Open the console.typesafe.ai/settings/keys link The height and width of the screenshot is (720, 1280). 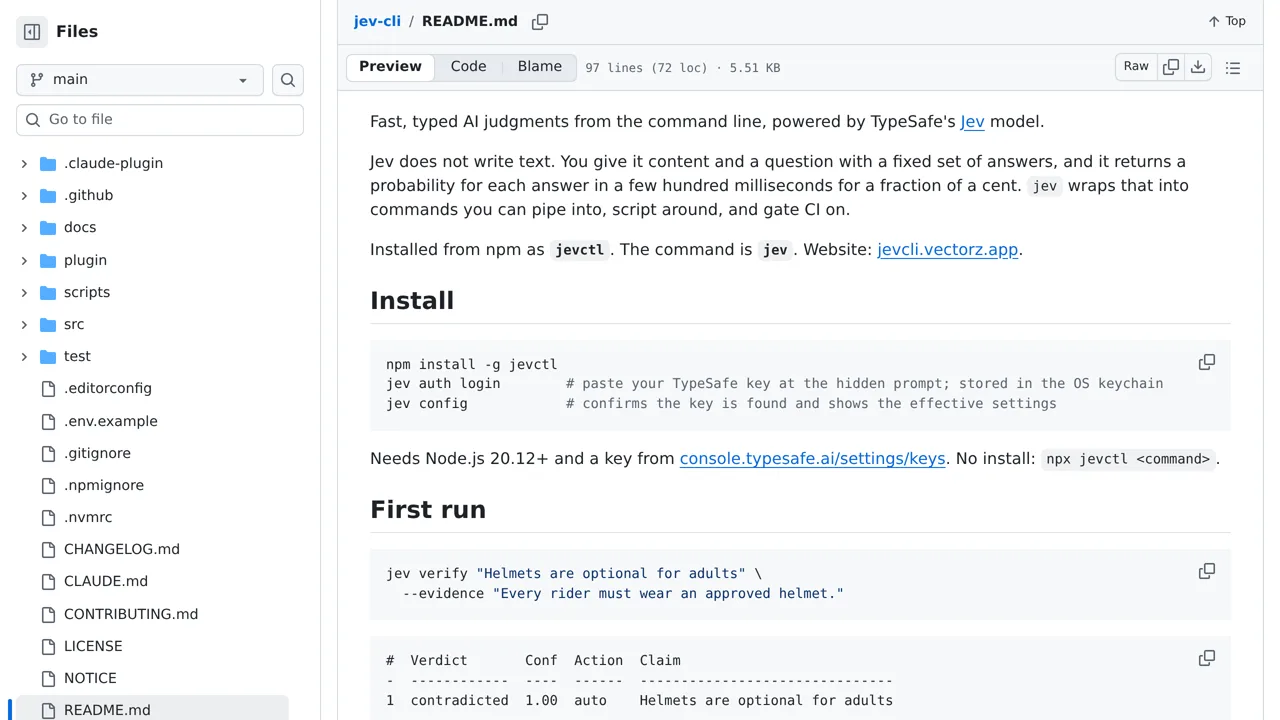coord(812,459)
